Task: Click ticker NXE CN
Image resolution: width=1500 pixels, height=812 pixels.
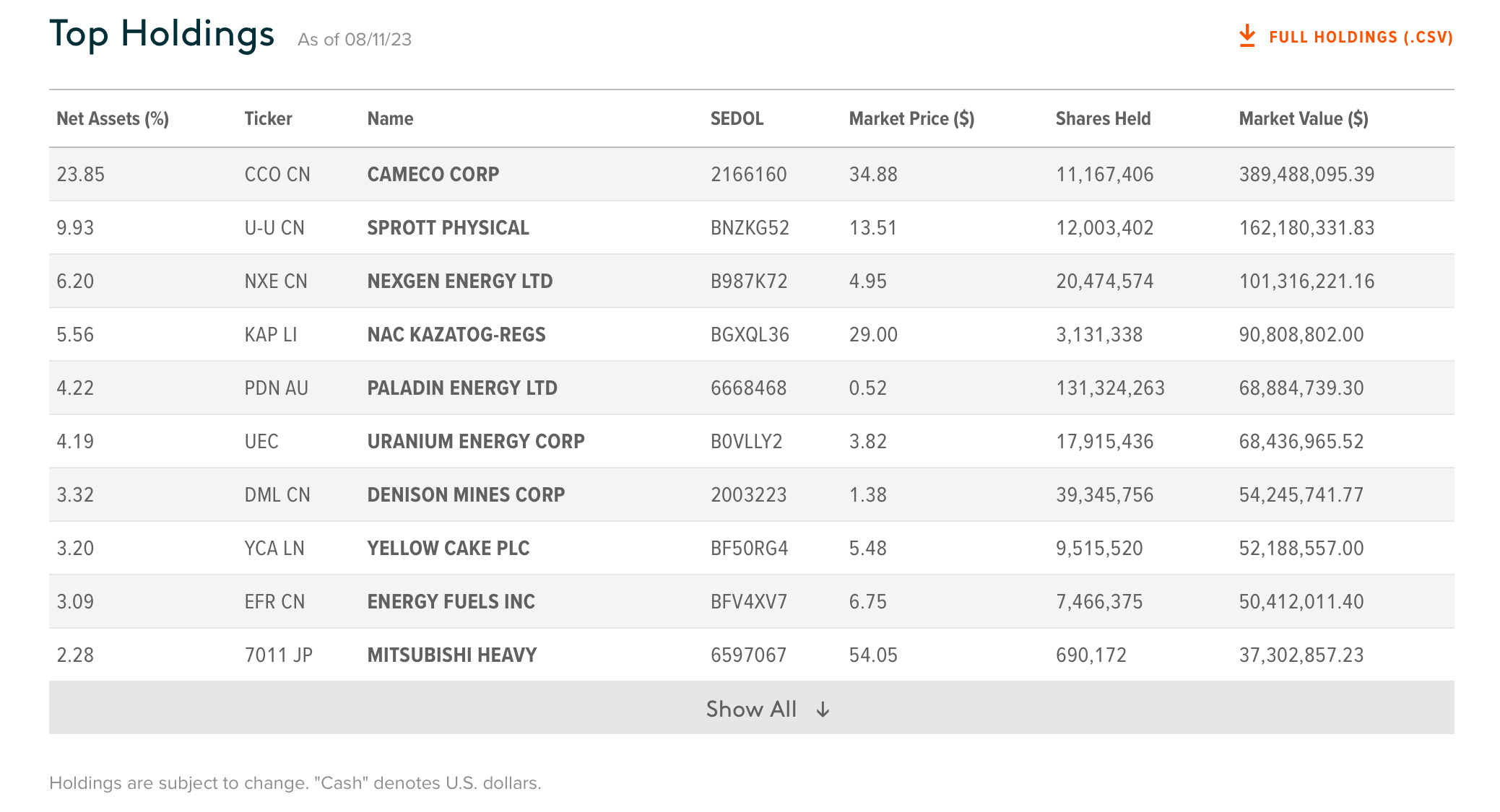Action: click(x=276, y=281)
